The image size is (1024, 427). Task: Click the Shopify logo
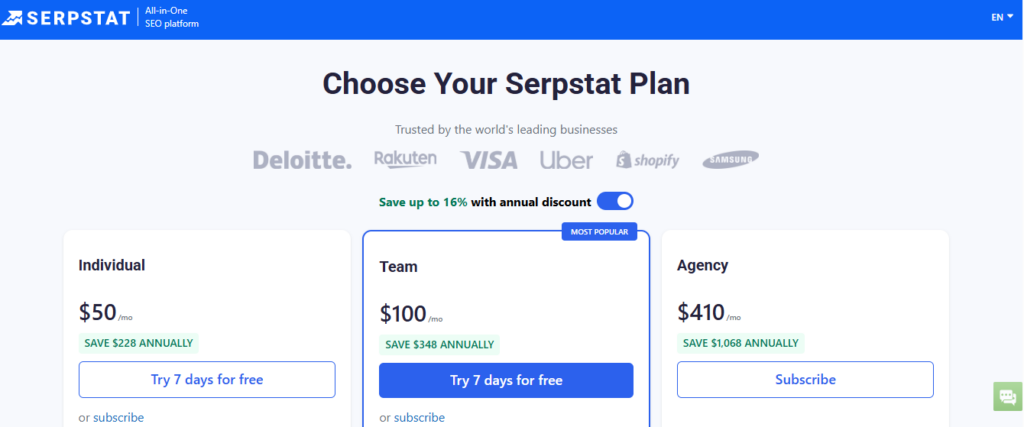(648, 160)
